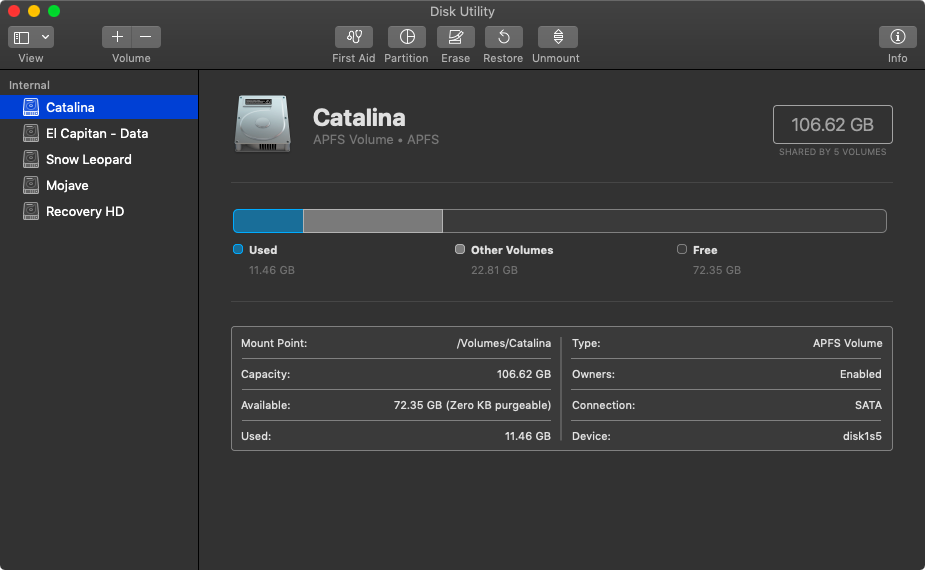Click the Catalina volume title heading
Screen dimensions: 925x570
click(359, 118)
